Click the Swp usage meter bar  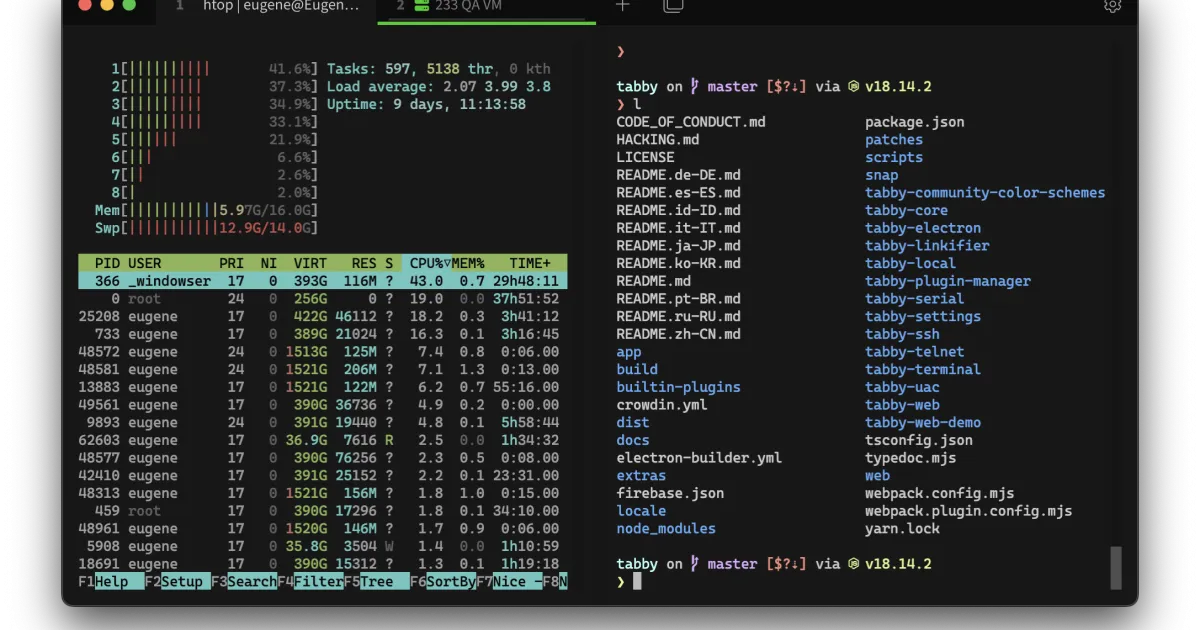(x=206, y=228)
